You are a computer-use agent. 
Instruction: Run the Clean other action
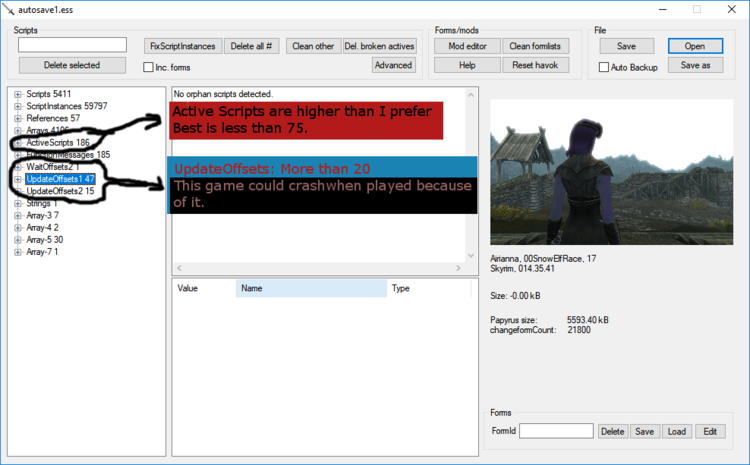click(313, 46)
